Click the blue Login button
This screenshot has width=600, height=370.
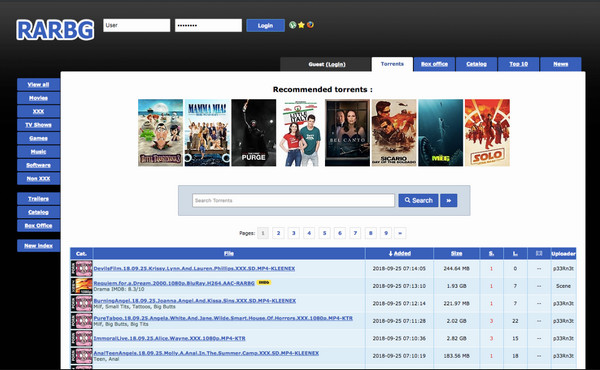click(x=265, y=25)
